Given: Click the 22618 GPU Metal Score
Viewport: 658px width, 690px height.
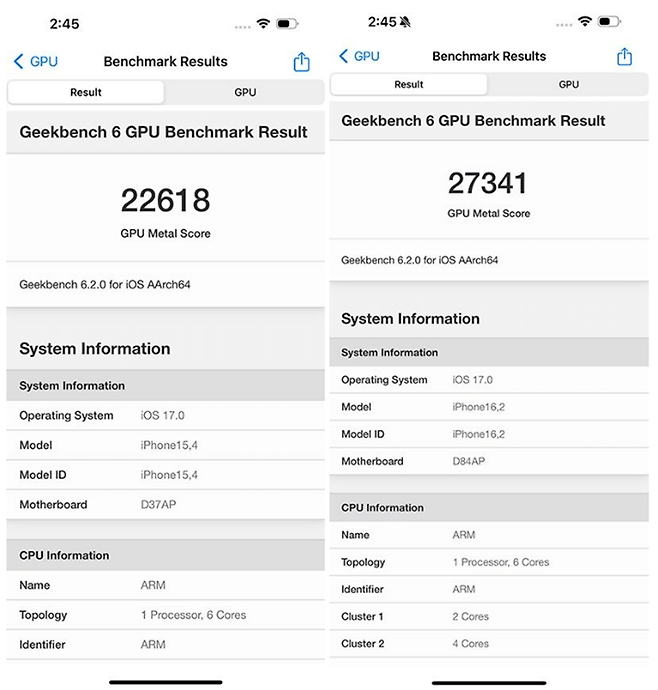Looking at the screenshot, I should (x=165, y=201).
